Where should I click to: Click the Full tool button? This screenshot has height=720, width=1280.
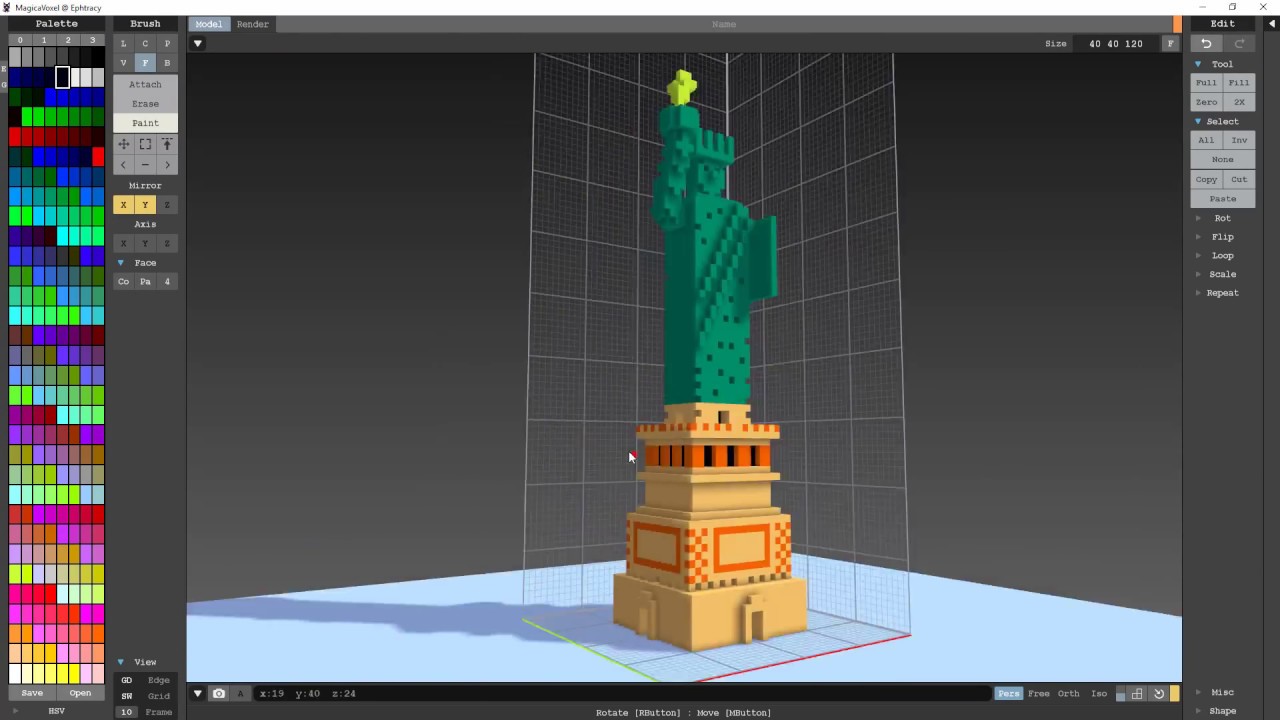coord(1206,83)
